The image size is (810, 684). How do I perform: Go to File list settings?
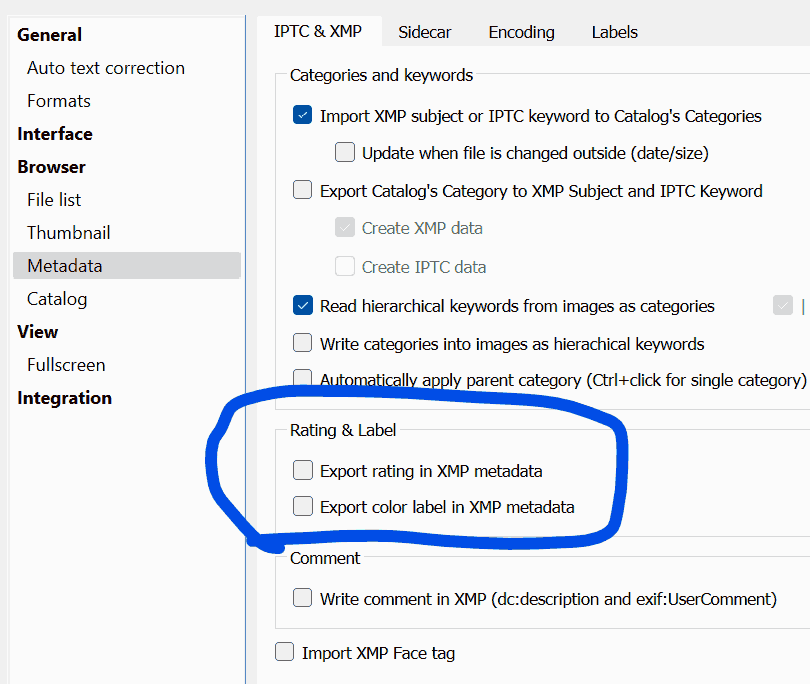(54, 200)
